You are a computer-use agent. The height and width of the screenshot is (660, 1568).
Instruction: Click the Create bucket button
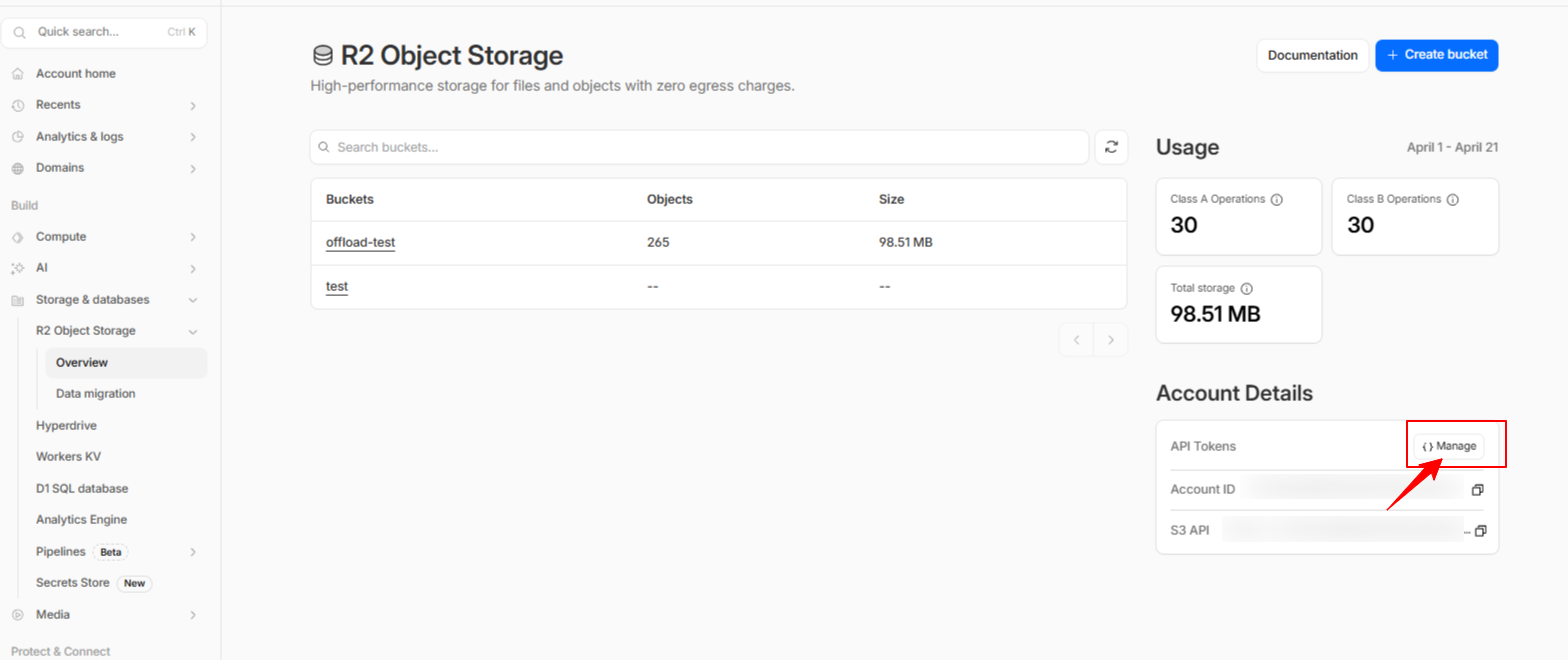click(x=1436, y=55)
